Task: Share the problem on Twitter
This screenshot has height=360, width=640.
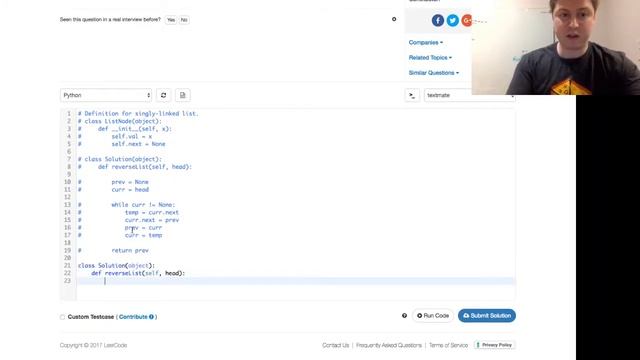Action: click(x=452, y=20)
